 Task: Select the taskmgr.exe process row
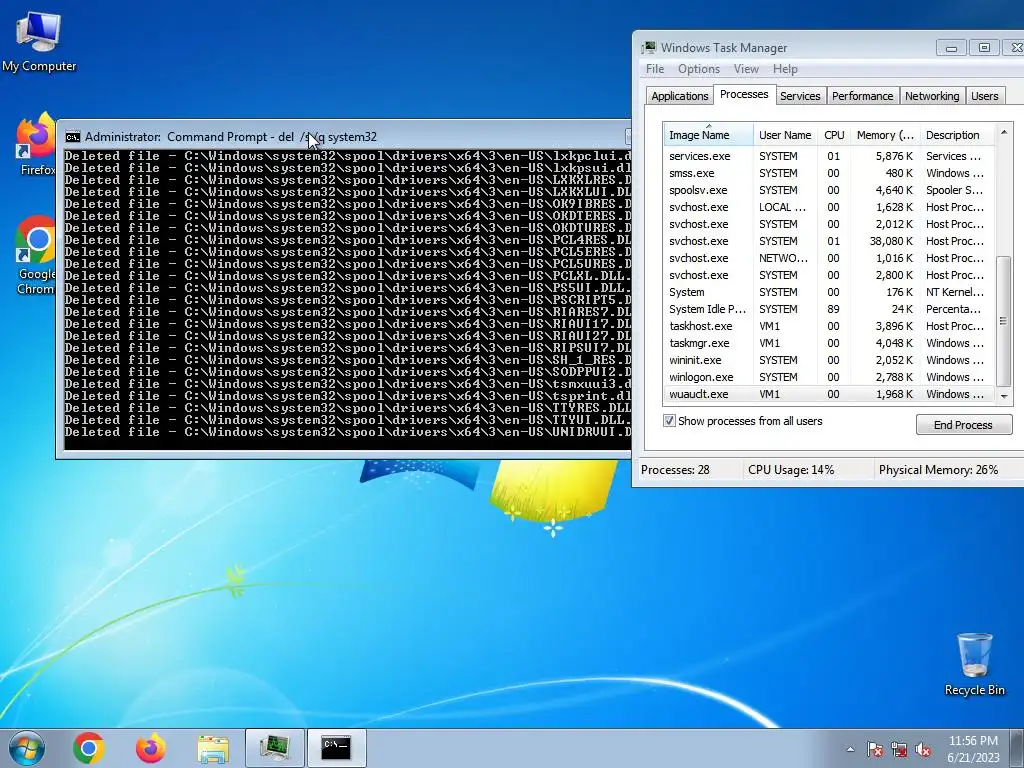[828, 343]
